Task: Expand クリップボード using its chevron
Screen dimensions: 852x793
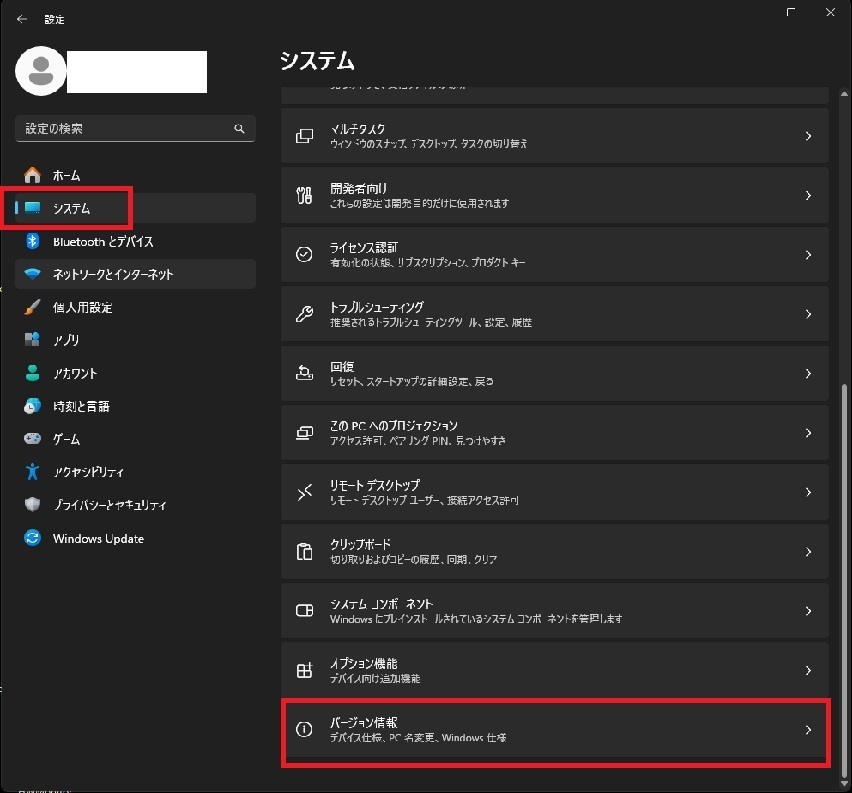Action: point(809,552)
